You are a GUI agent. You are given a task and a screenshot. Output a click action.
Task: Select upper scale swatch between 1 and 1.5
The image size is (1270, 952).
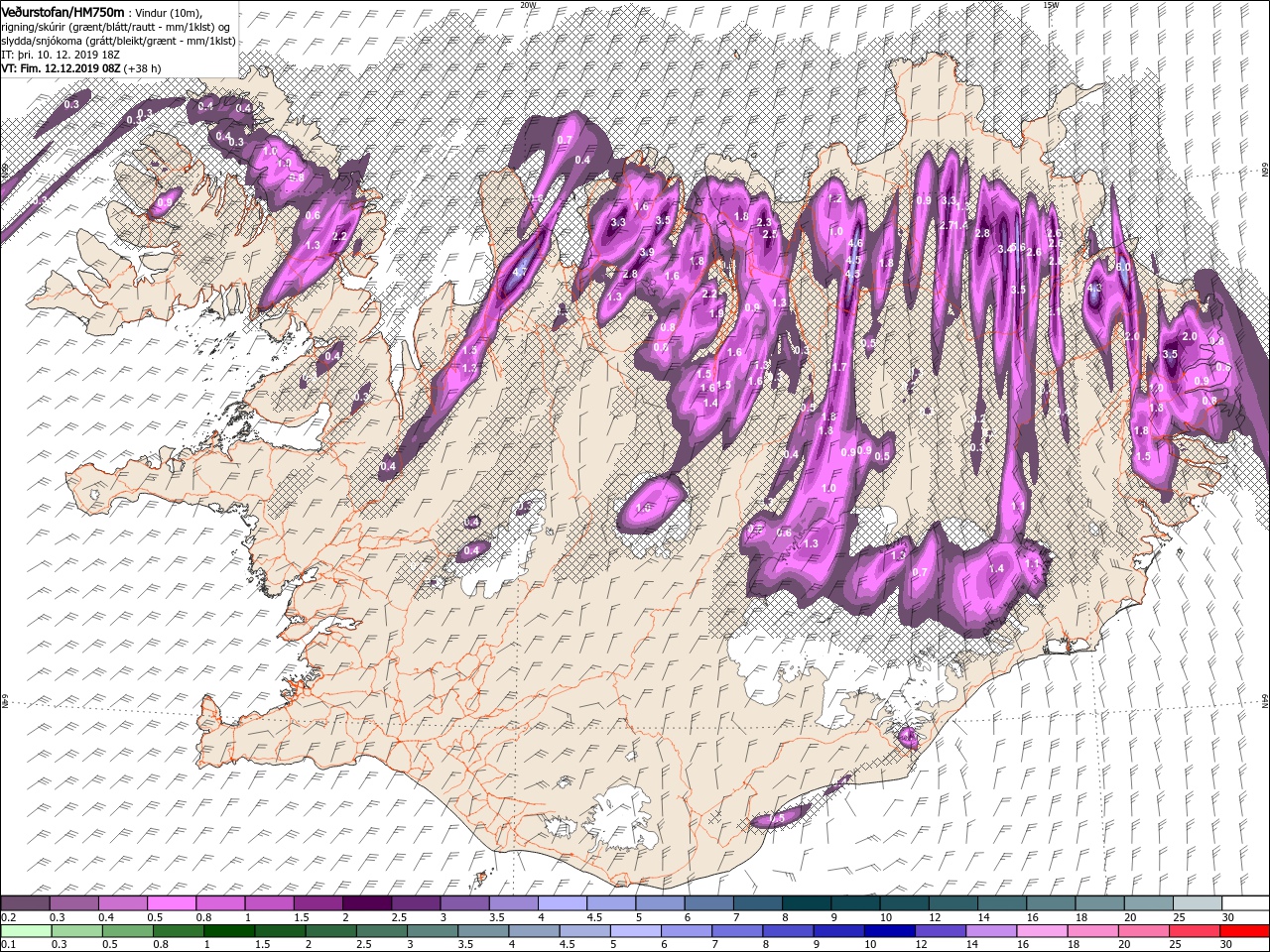coord(270,902)
